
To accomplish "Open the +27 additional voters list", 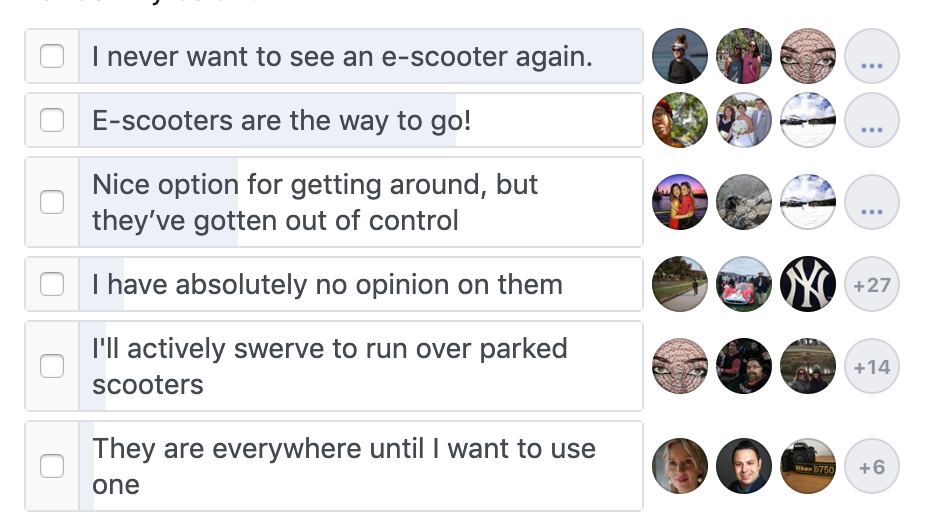I will [x=871, y=284].
